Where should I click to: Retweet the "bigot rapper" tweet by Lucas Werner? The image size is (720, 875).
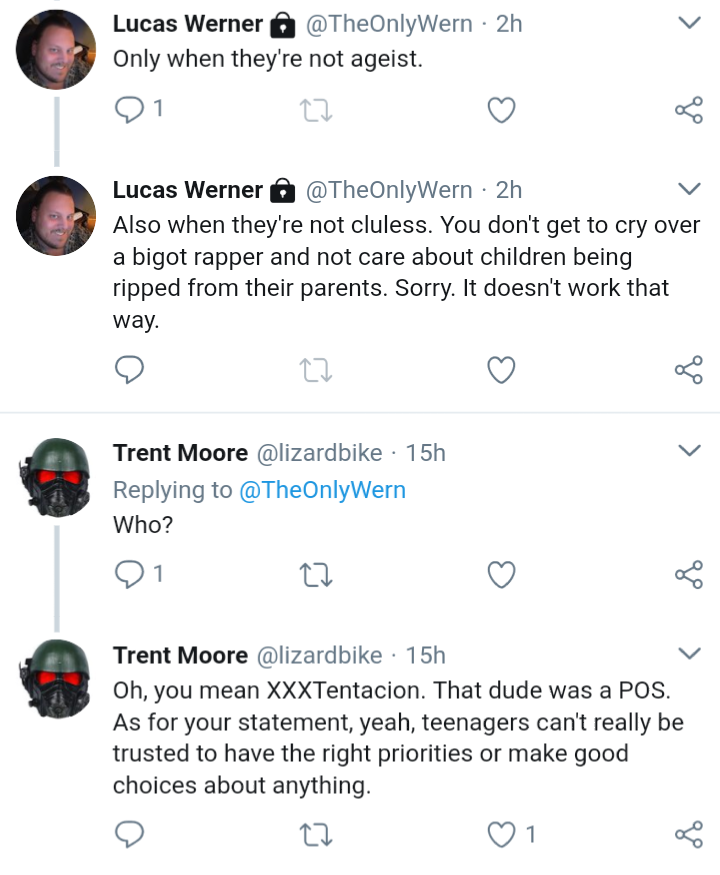point(316,370)
